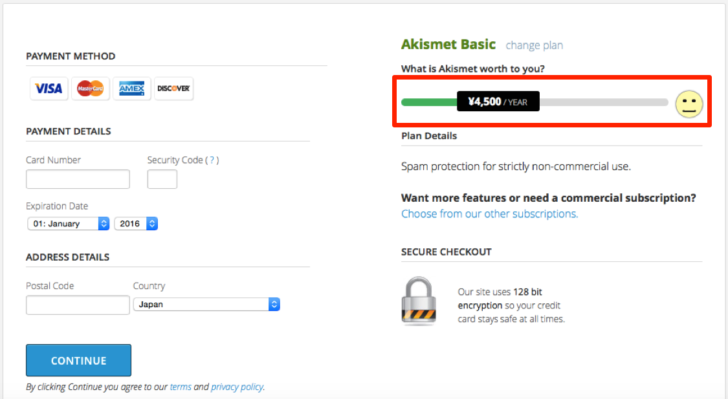
Task: Select the Visa card icon
Action: tap(49, 88)
